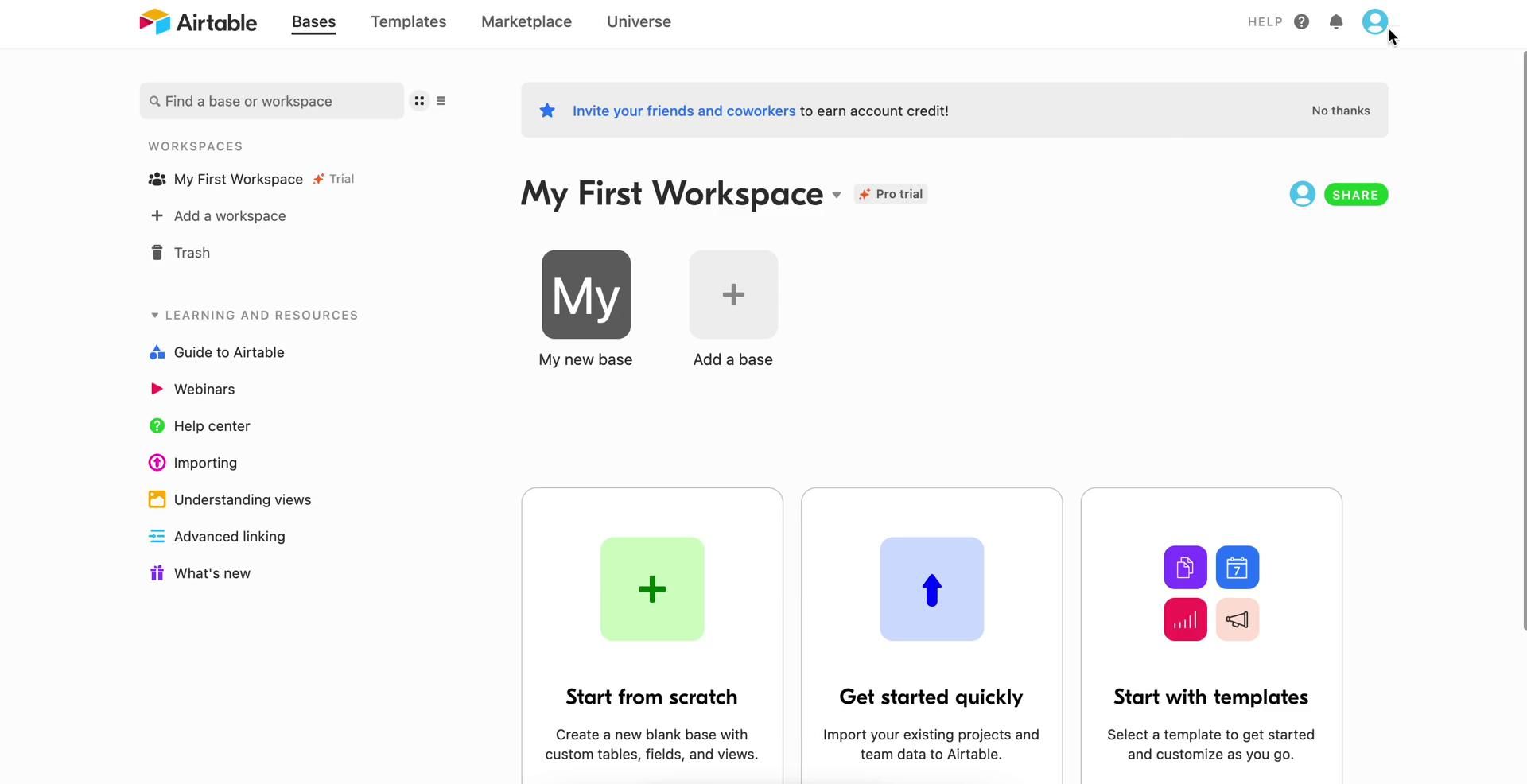Viewport: 1527px width, 784px height.
Task: Go to the Bases tab
Action: pyautogui.click(x=313, y=22)
